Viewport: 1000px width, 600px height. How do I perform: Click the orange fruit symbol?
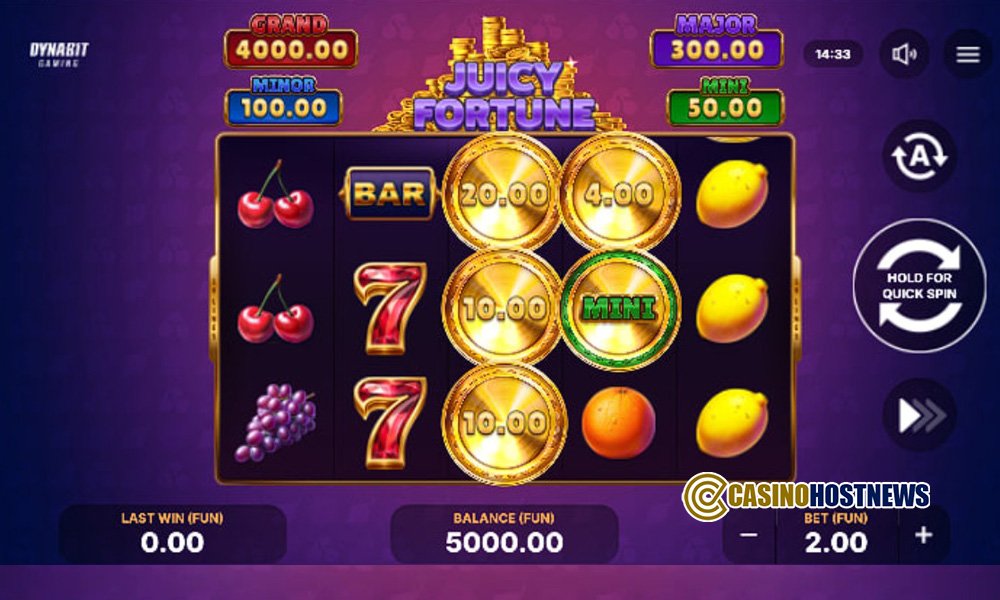coord(619,422)
